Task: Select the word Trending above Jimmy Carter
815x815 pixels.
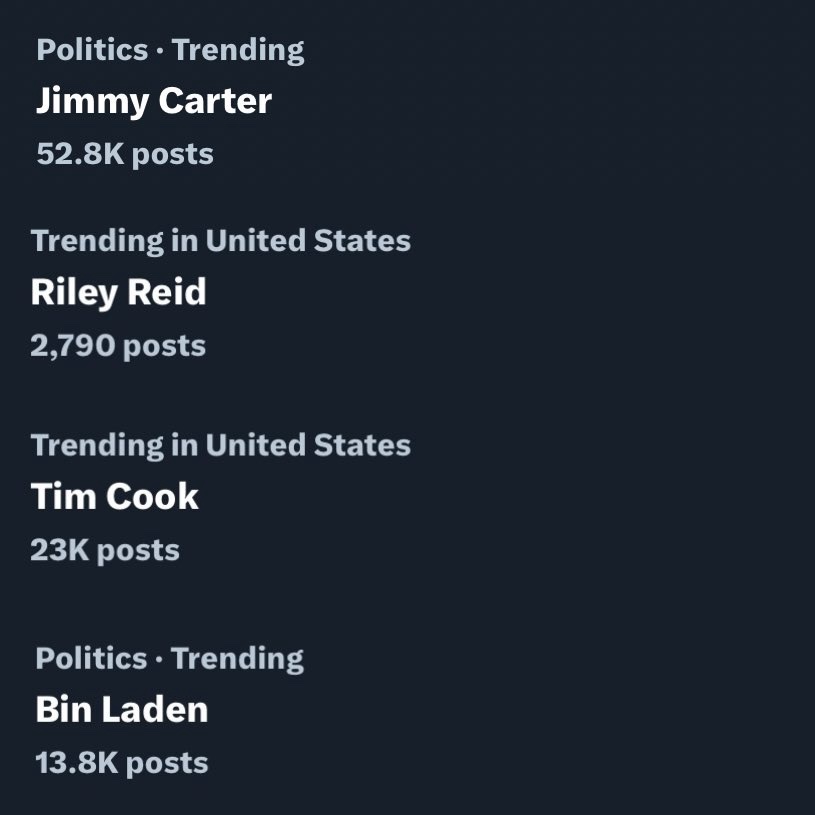Action: [238, 51]
